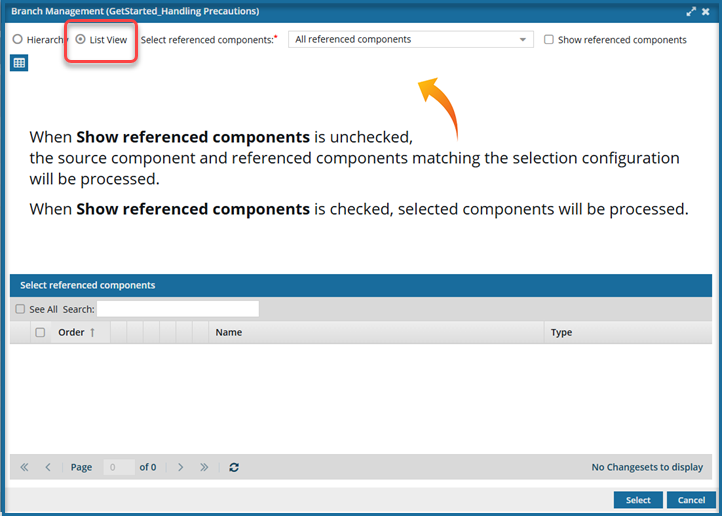Tick the See All checkbox
722x516 pixels.
pyautogui.click(x=20, y=309)
